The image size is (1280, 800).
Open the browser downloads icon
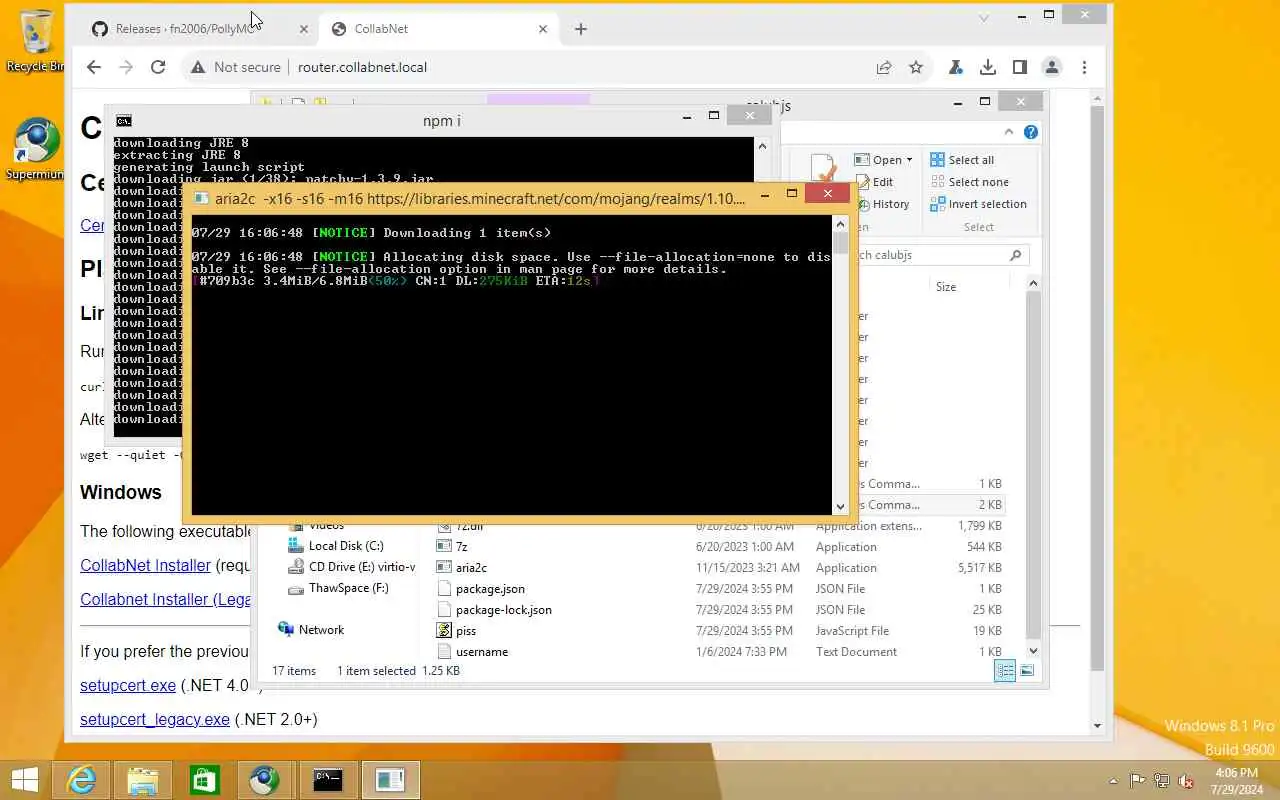988,67
